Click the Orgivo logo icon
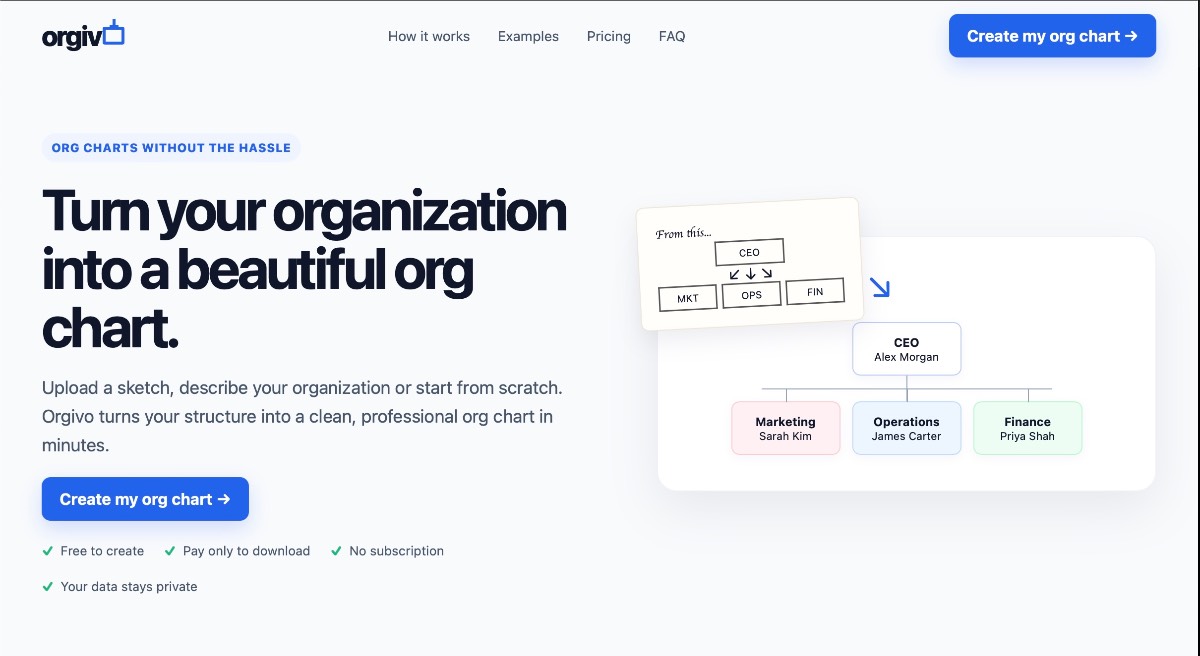This screenshot has height=656, width=1200. coord(114,33)
